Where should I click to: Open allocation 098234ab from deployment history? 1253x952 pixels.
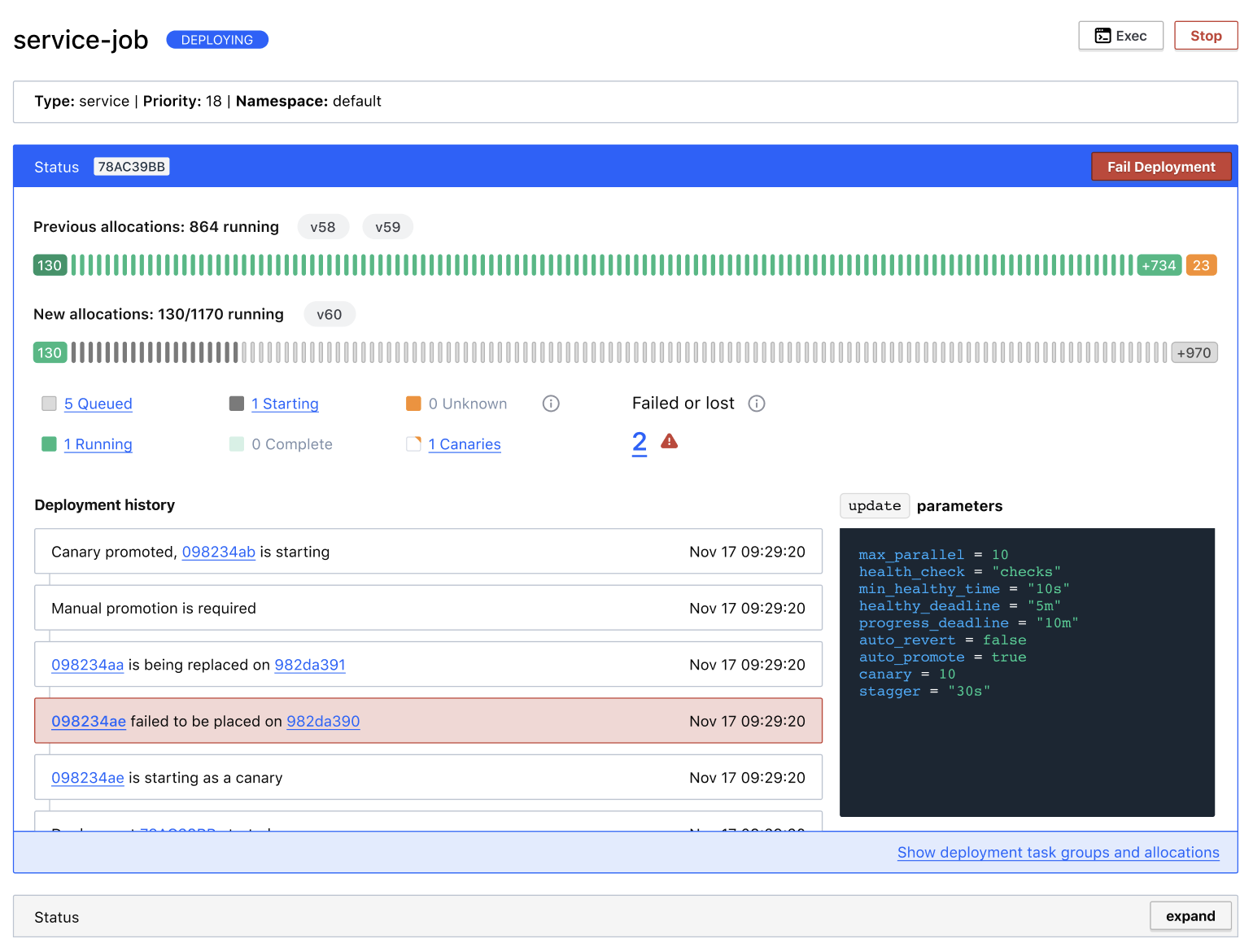click(x=218, y=552)
